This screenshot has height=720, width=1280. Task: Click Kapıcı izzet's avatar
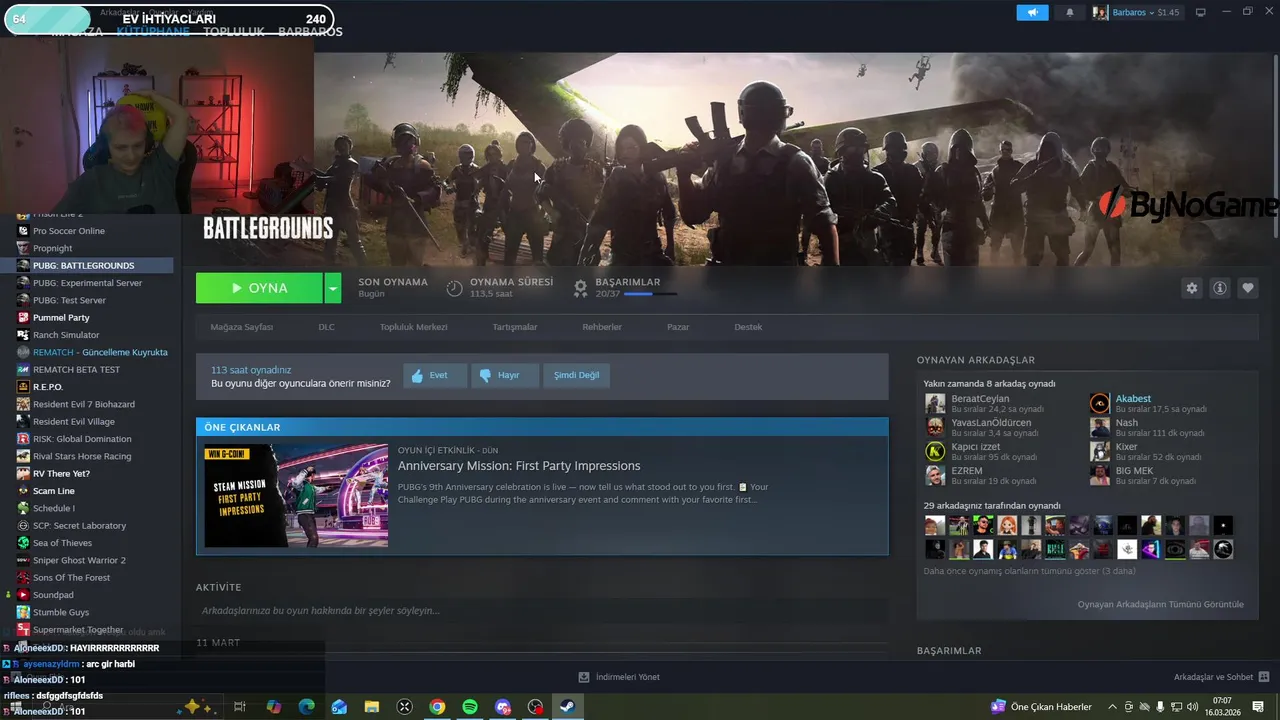coord(935,451)
